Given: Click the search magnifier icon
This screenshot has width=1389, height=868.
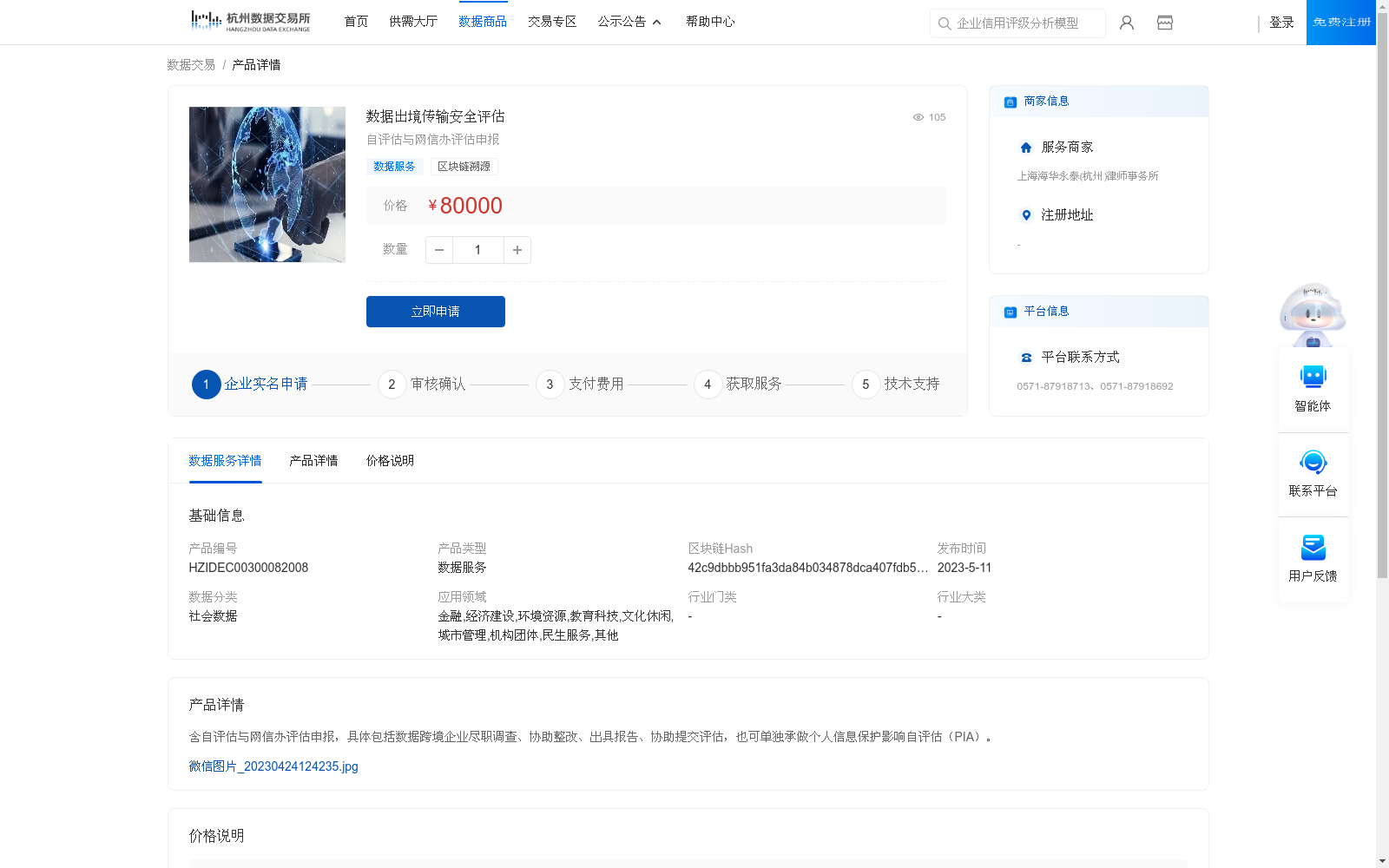Looking at the screenshot, I should click(945, 23).
